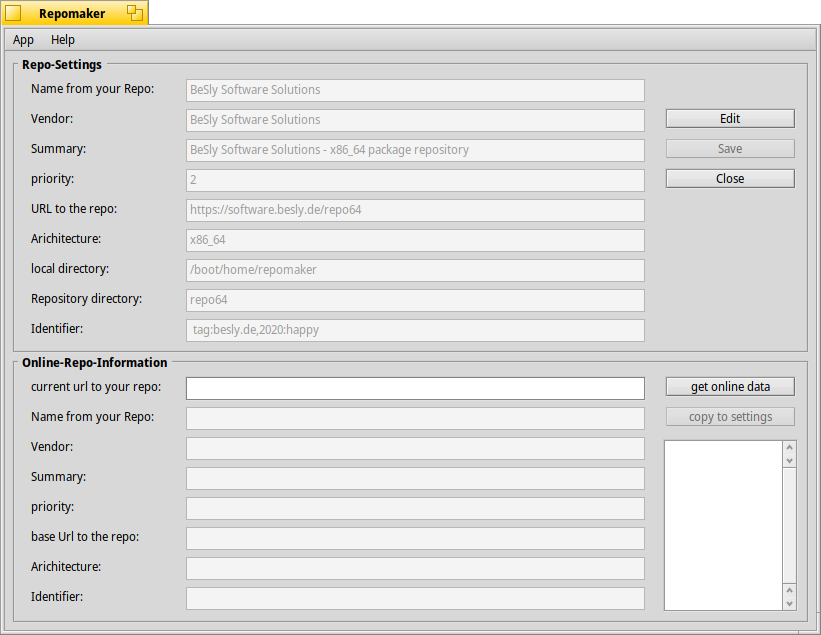The height and width of the screenshot is (635, 821).
Task: Click the Edit button
Action: pos(730,119)
